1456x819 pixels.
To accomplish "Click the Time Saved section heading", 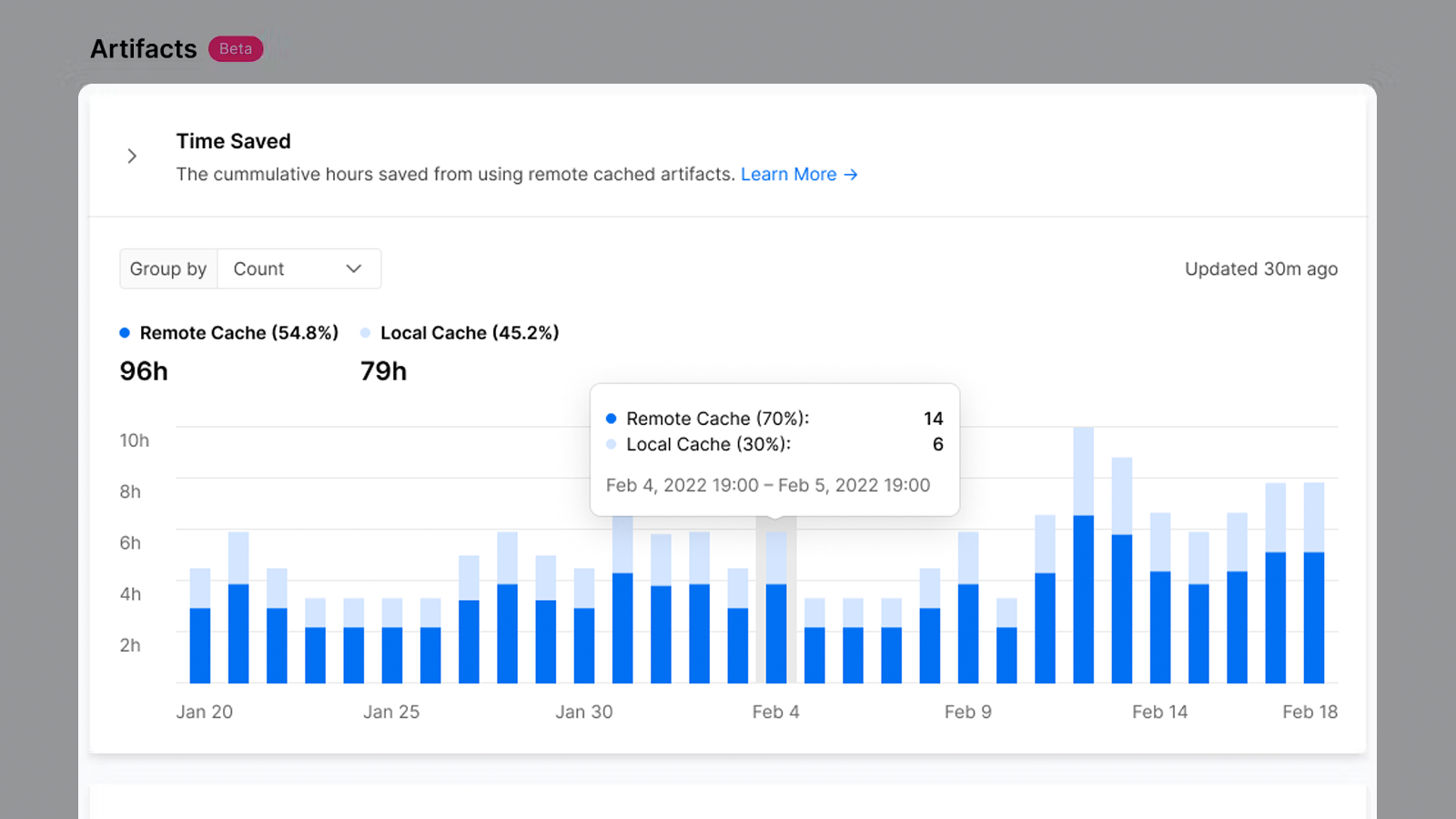I will pos(233,141).
